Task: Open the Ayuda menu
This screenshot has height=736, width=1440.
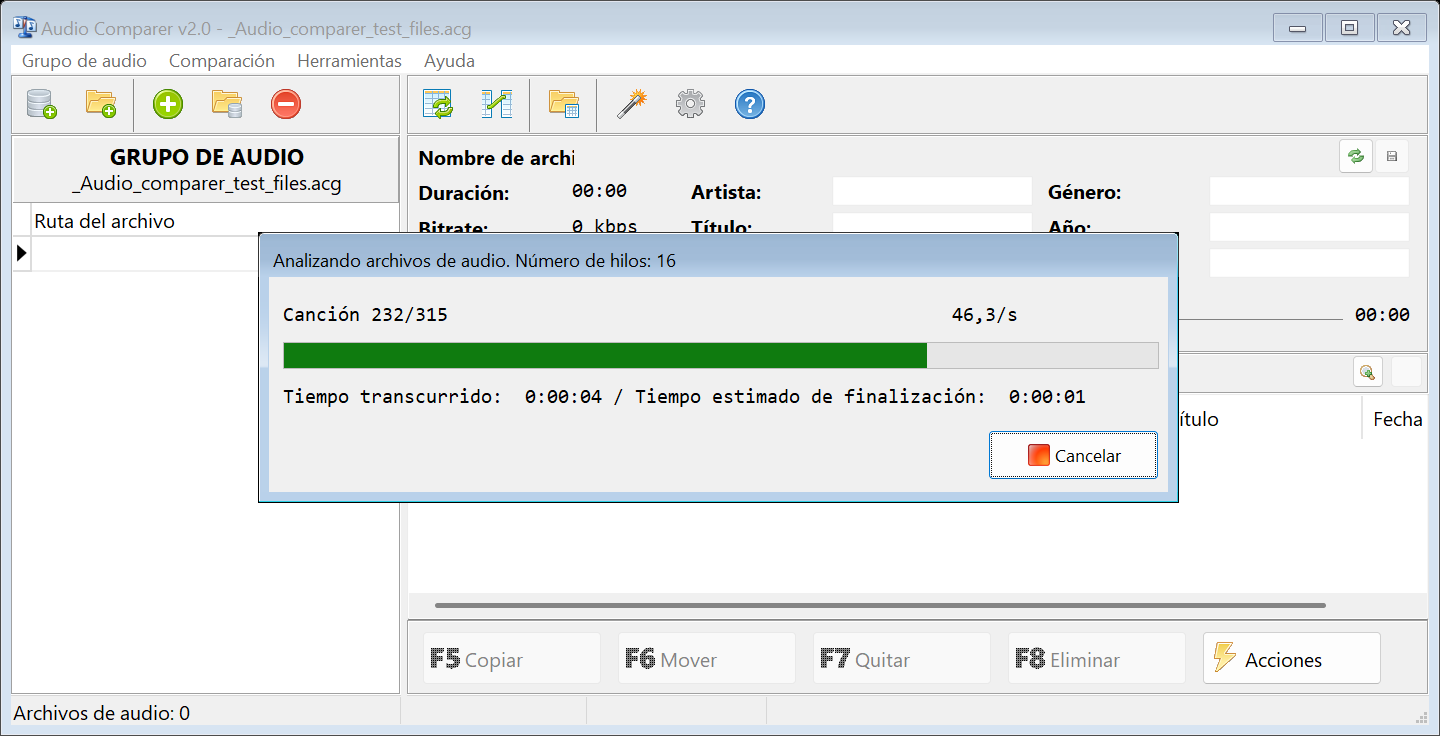Action: pos(449,61)
